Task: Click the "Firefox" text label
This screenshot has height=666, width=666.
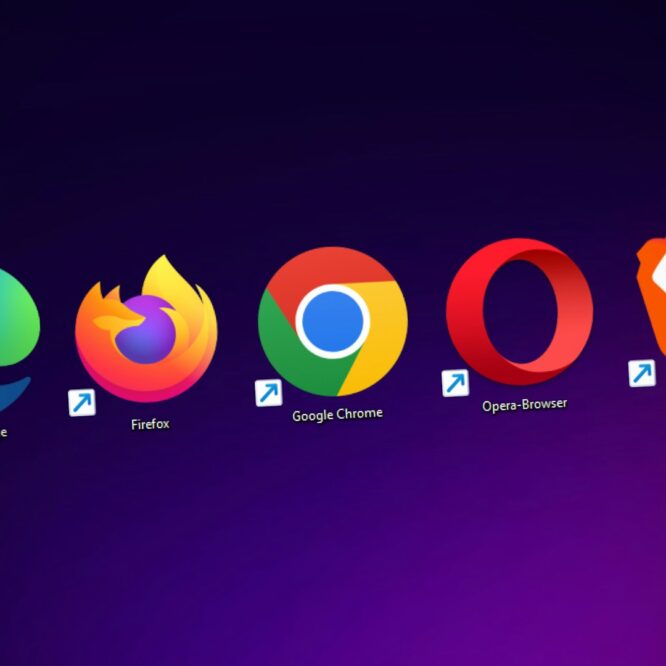Action: pos(150,424)
